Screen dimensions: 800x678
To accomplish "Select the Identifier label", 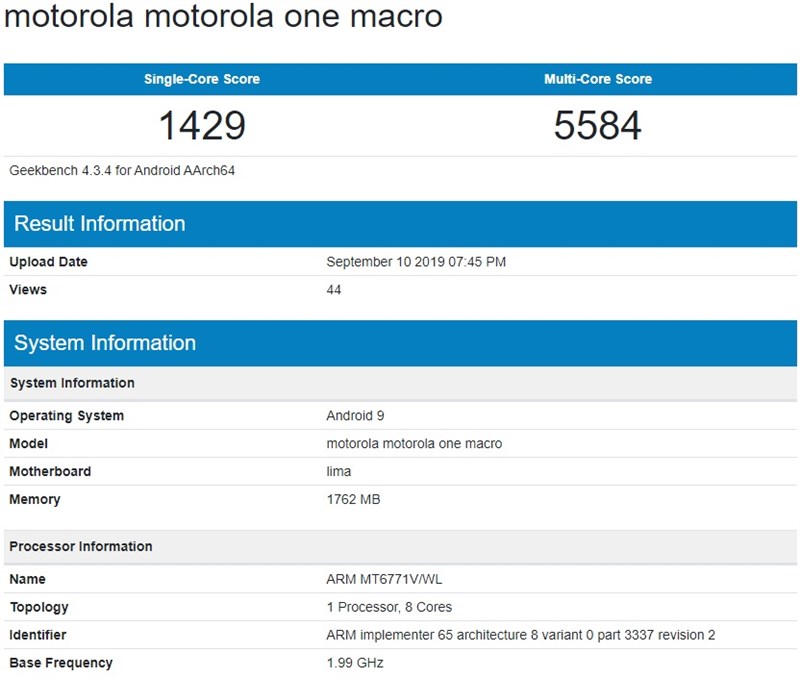I will (38, 635).
